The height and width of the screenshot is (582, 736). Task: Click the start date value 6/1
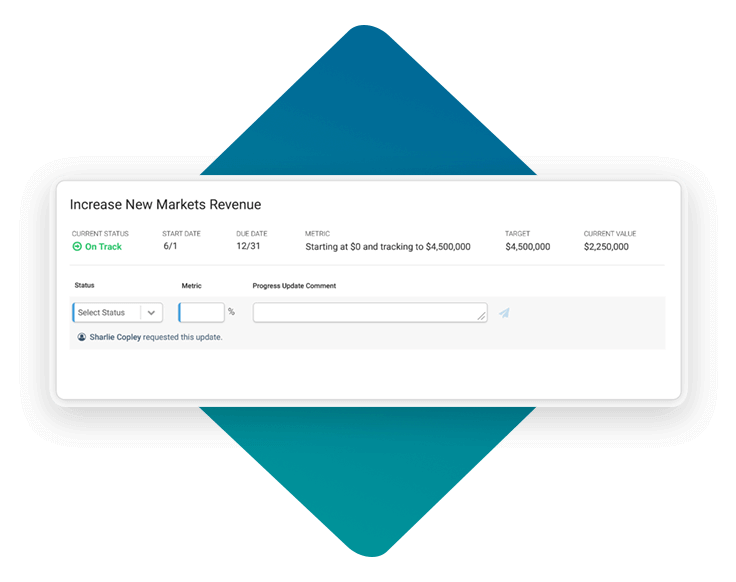point(170,246)
